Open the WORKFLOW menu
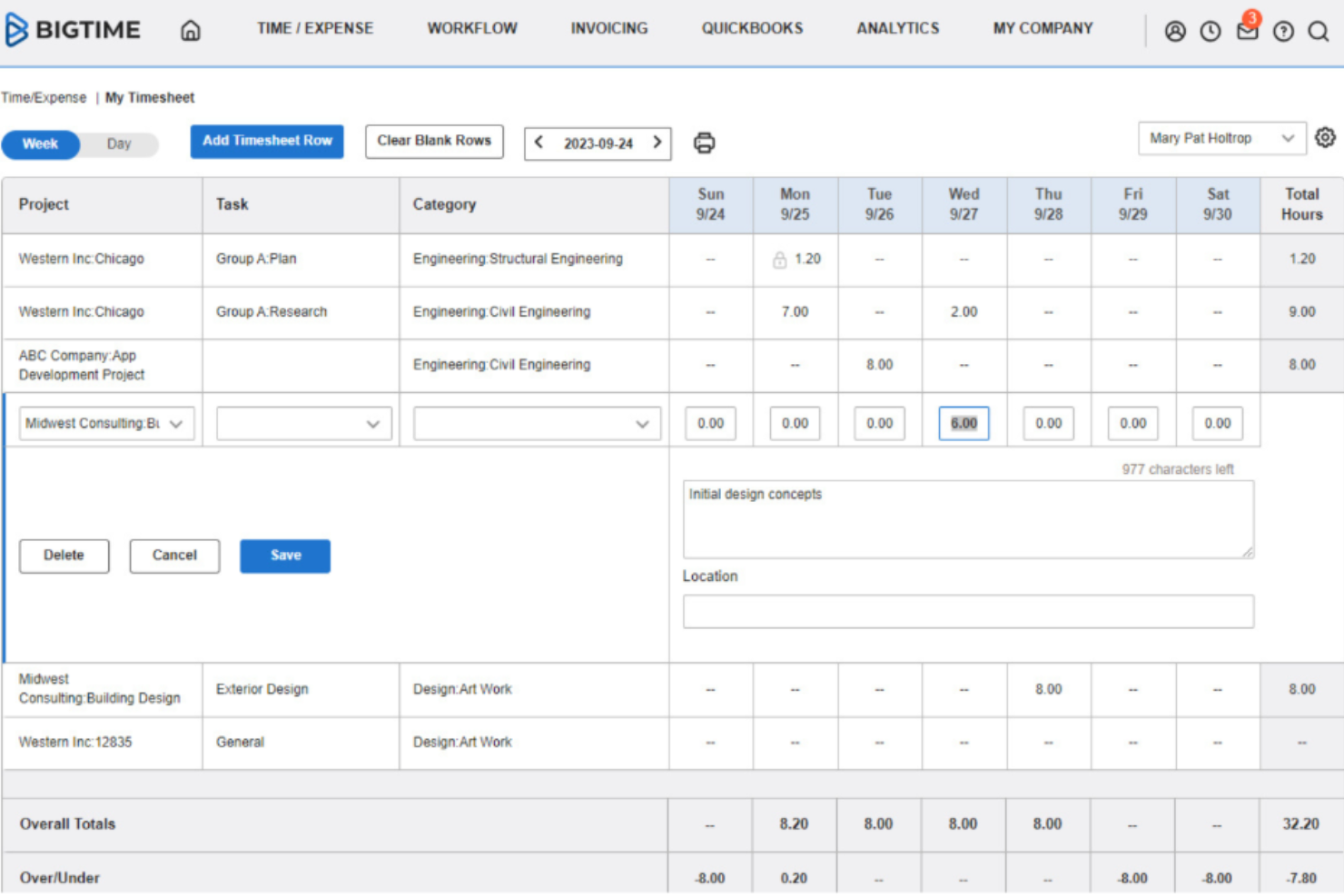The height and width of the screenshot is (896, 1344). (472, 29)
